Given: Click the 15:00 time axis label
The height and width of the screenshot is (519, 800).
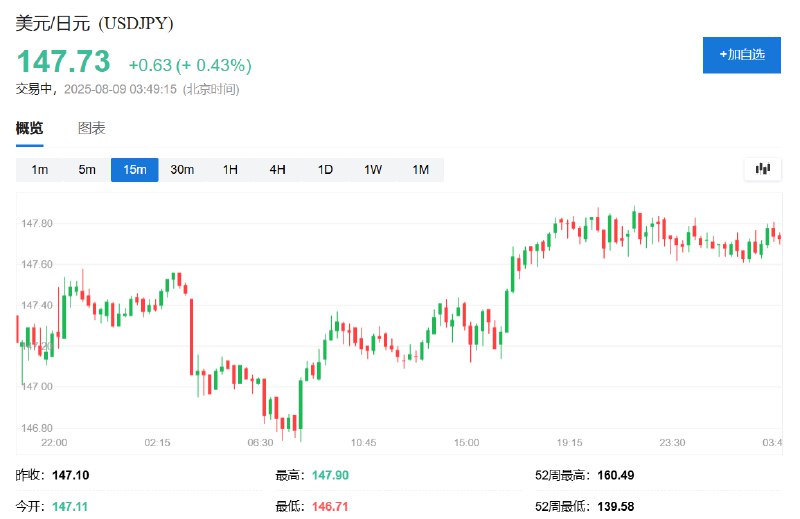Looking at the screenshot, I should coord(466,442).
